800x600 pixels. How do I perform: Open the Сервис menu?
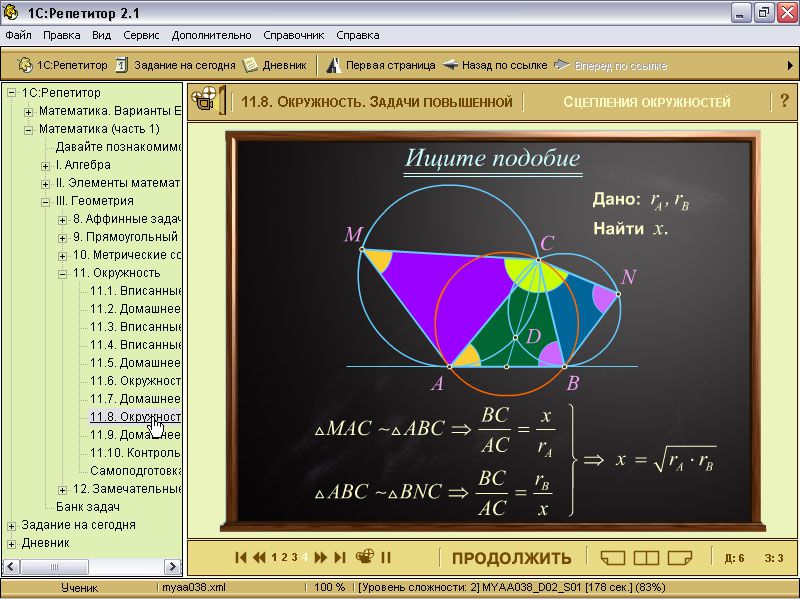(x=141, y=35)
